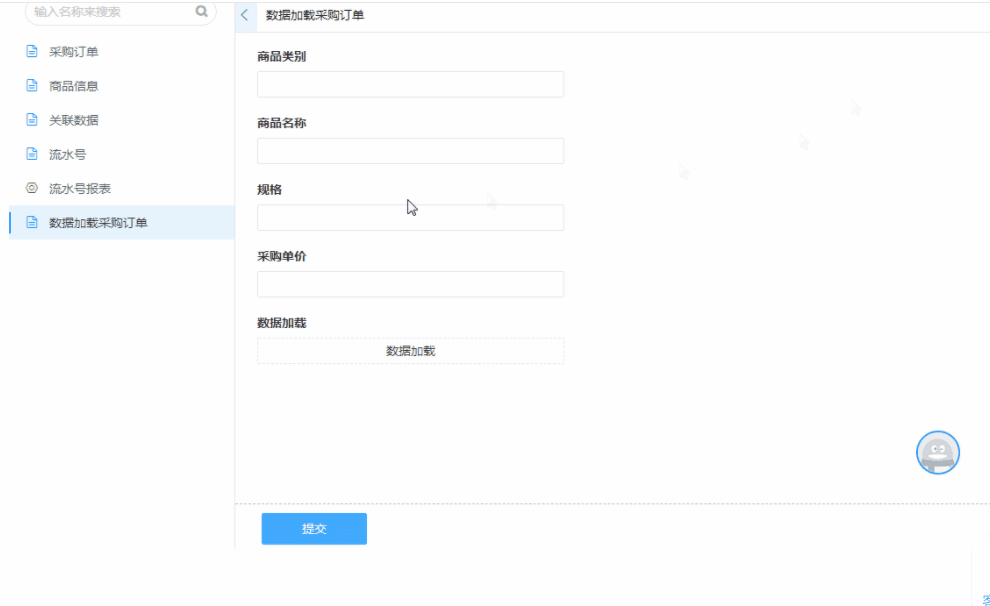990x606 pixels.
Task: Open 采购订单 in the sidebar
Action: [x=74, y=52]
